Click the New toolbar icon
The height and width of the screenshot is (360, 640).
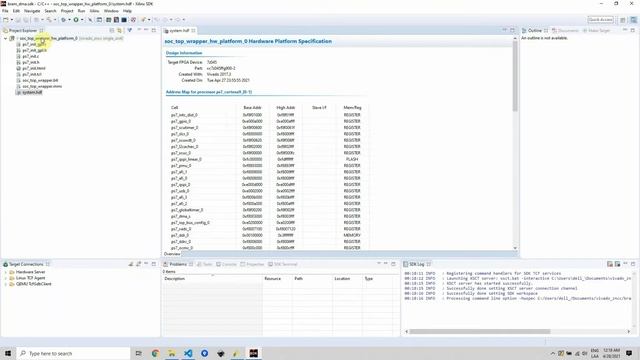[6, 20]
